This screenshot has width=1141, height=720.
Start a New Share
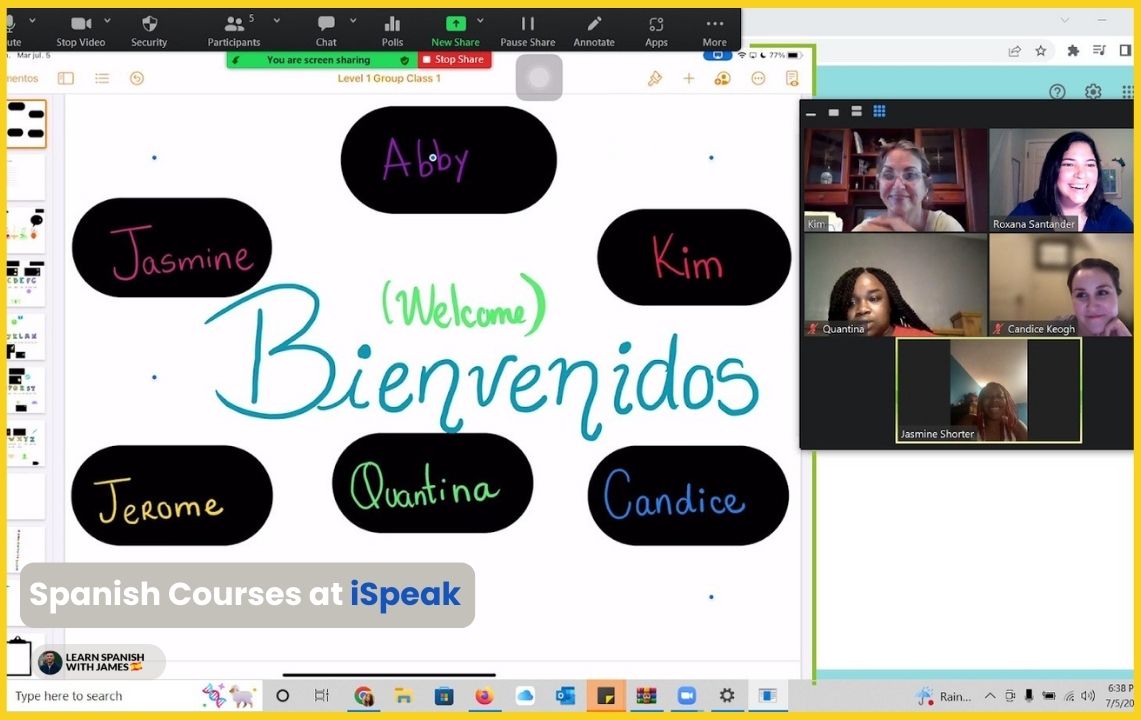455,29
